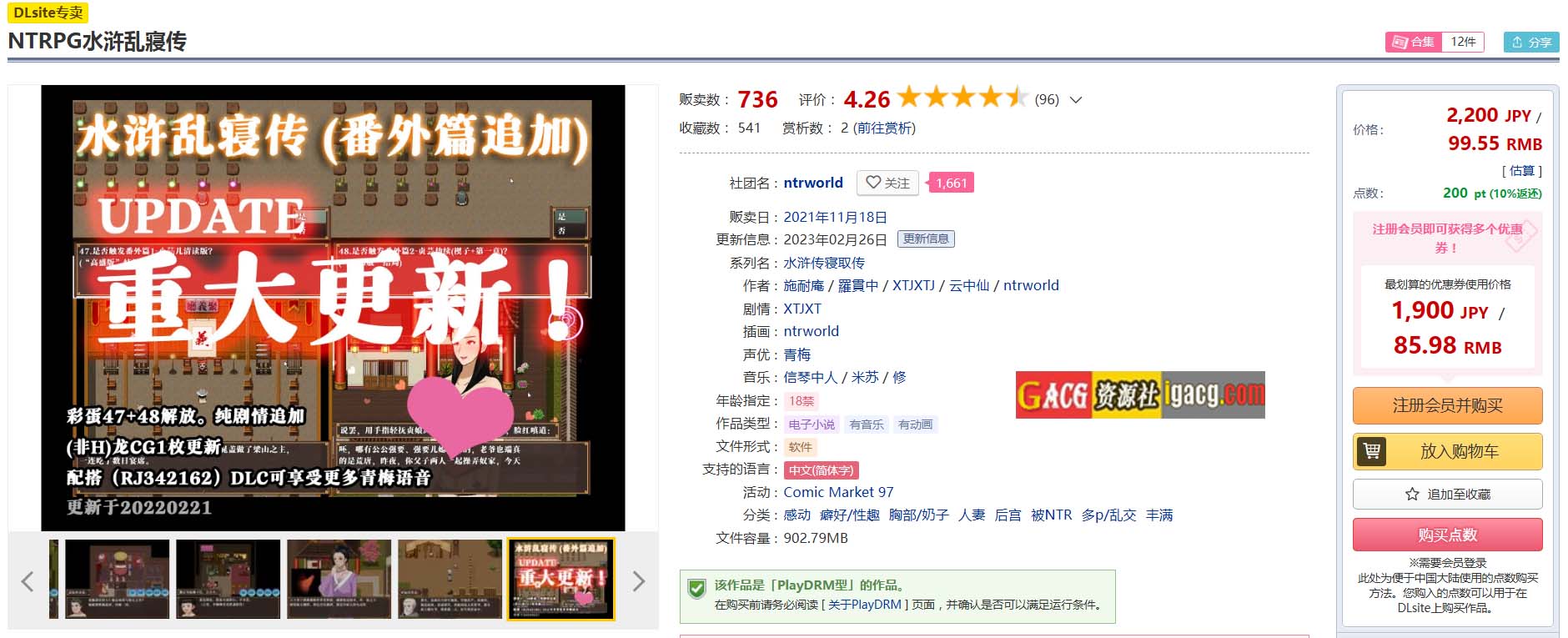Expand the rating breakdown chevron
Screen dimensions: 1568x638
click(x=1076, y=100)
